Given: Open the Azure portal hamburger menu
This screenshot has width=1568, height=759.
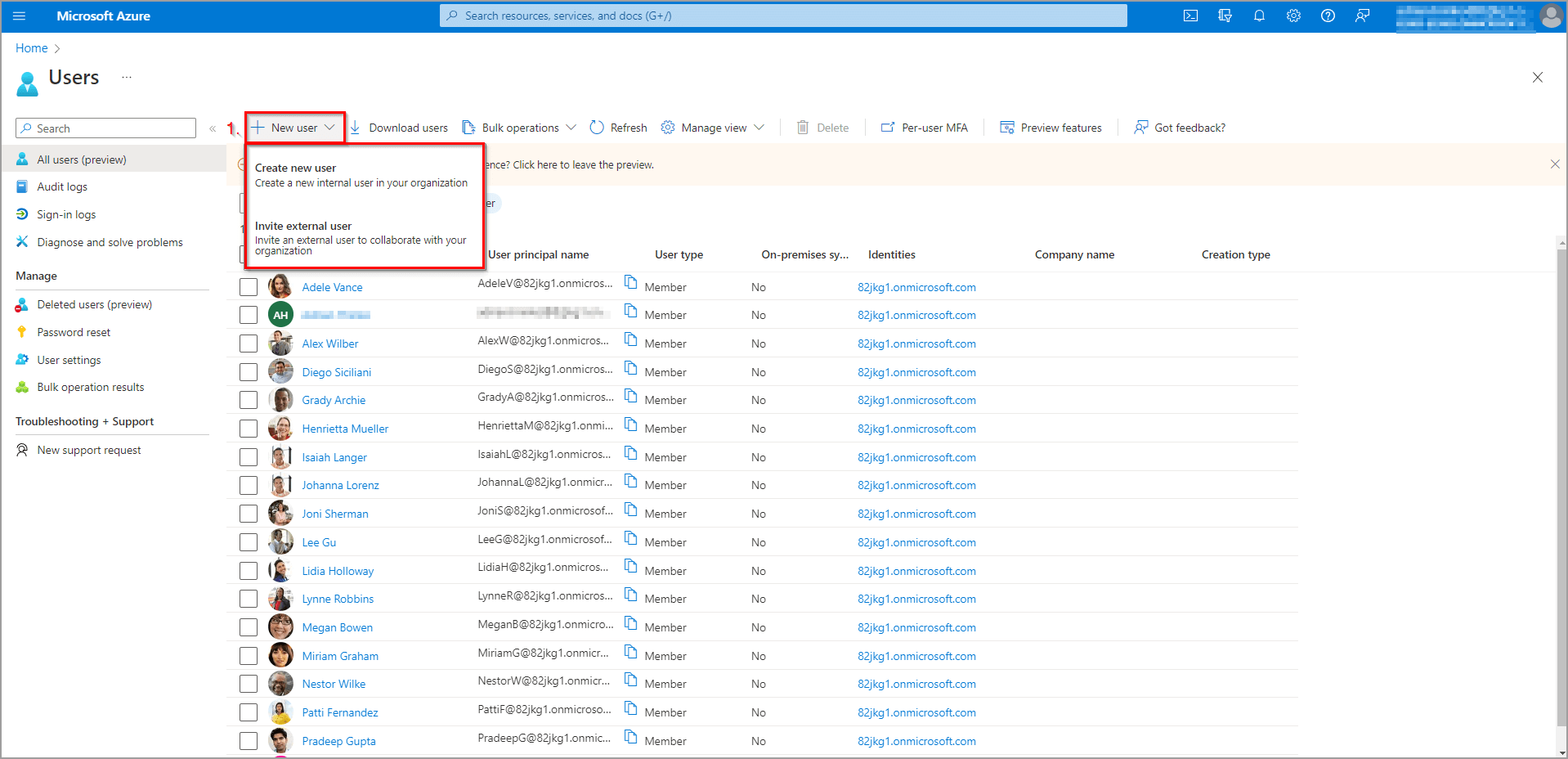Looking at the screenshot, I should (20, 16).
